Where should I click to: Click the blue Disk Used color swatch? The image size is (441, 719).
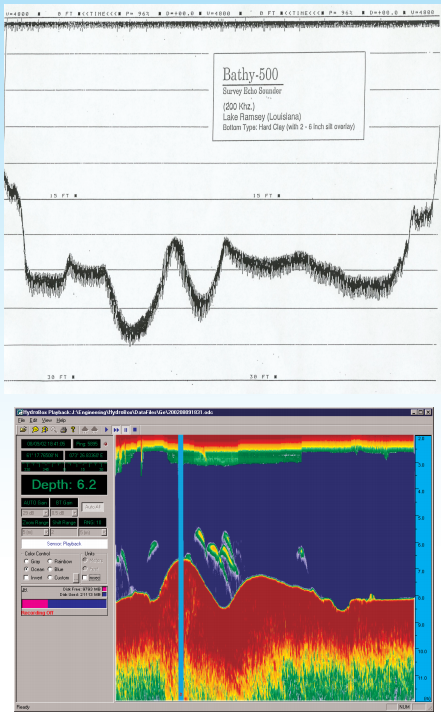pyautogui.click(x=105, y=594)
